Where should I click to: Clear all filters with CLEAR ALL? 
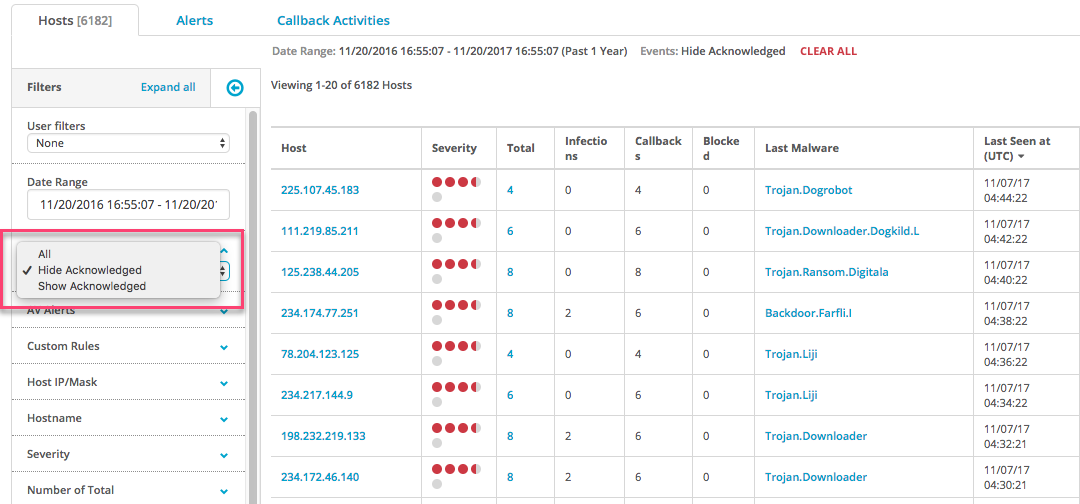coord(829,51)
